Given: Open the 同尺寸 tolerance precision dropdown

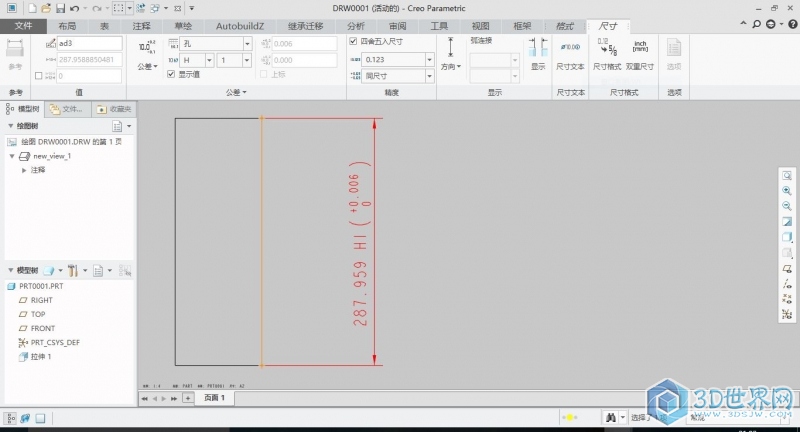Looking at the screenshot, I should (429, 76).
